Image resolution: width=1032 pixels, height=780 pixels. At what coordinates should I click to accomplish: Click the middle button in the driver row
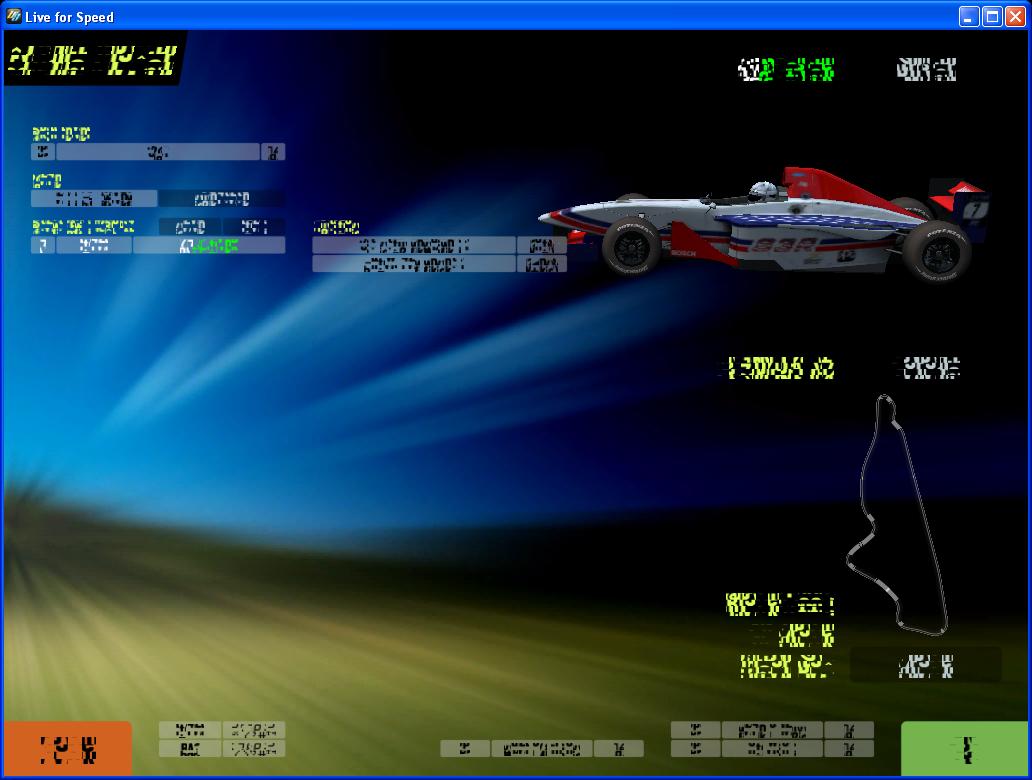click(x=94, y=246)
